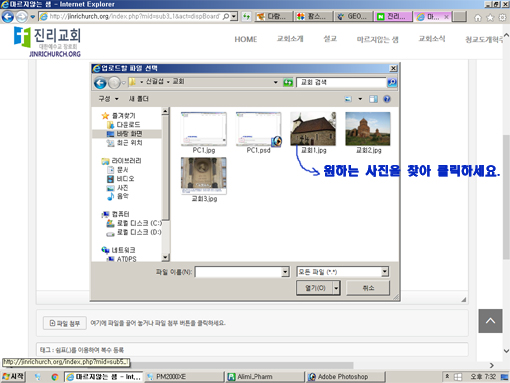Switch to the GEO browser tab
Image resolution: width=510 pixels, height=383 pixels.
353,16
